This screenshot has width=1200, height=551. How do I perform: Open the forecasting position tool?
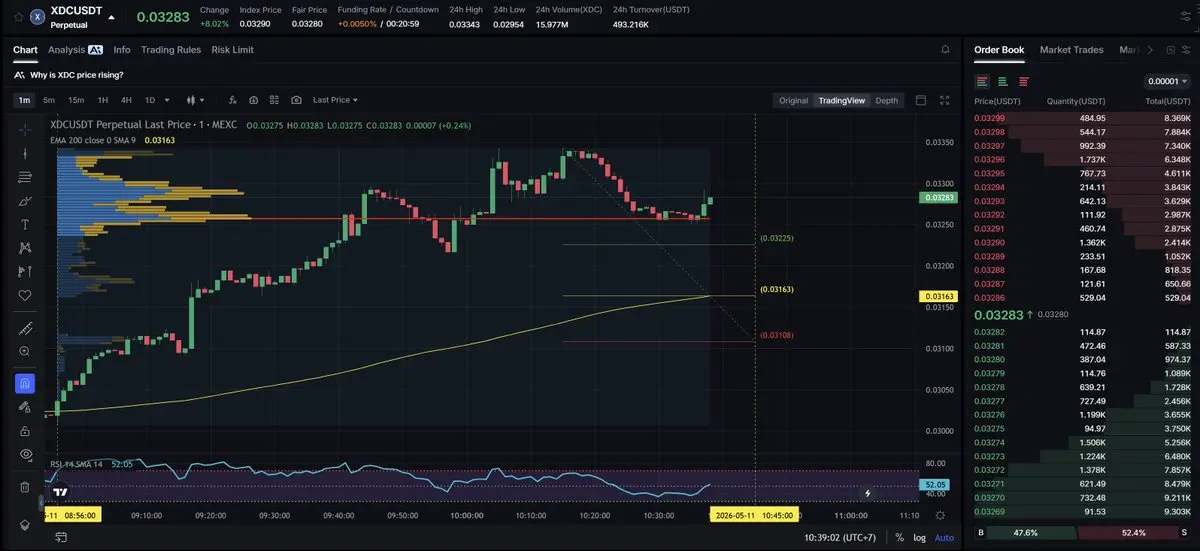25,271
